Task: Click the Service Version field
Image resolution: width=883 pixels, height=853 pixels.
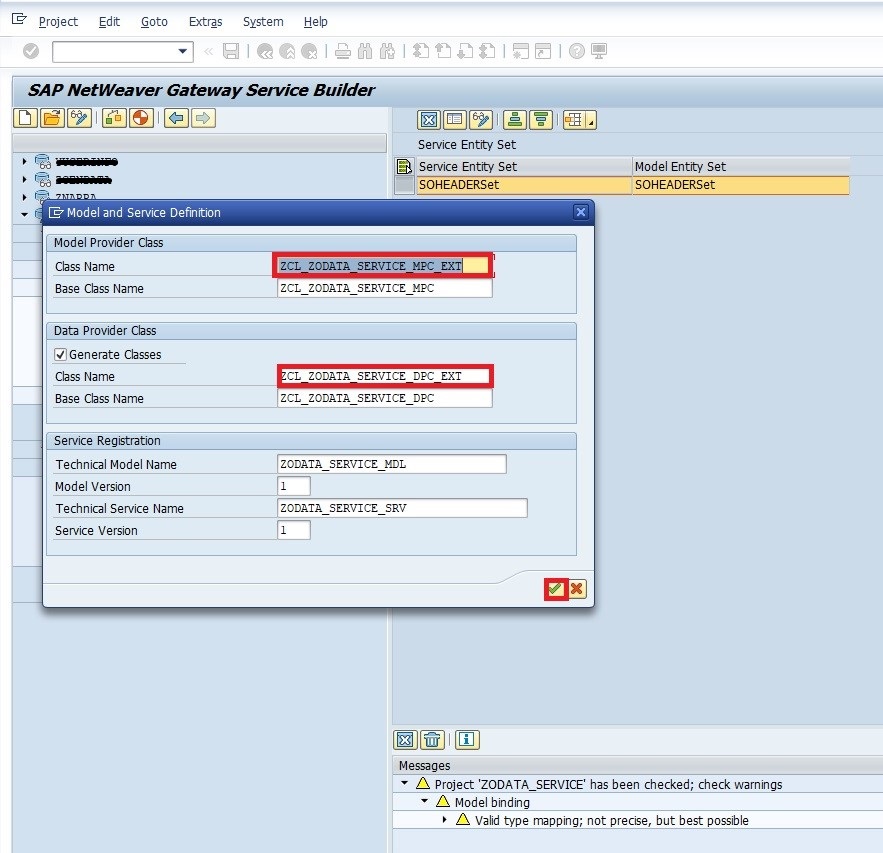Action: tap(293, 530)
